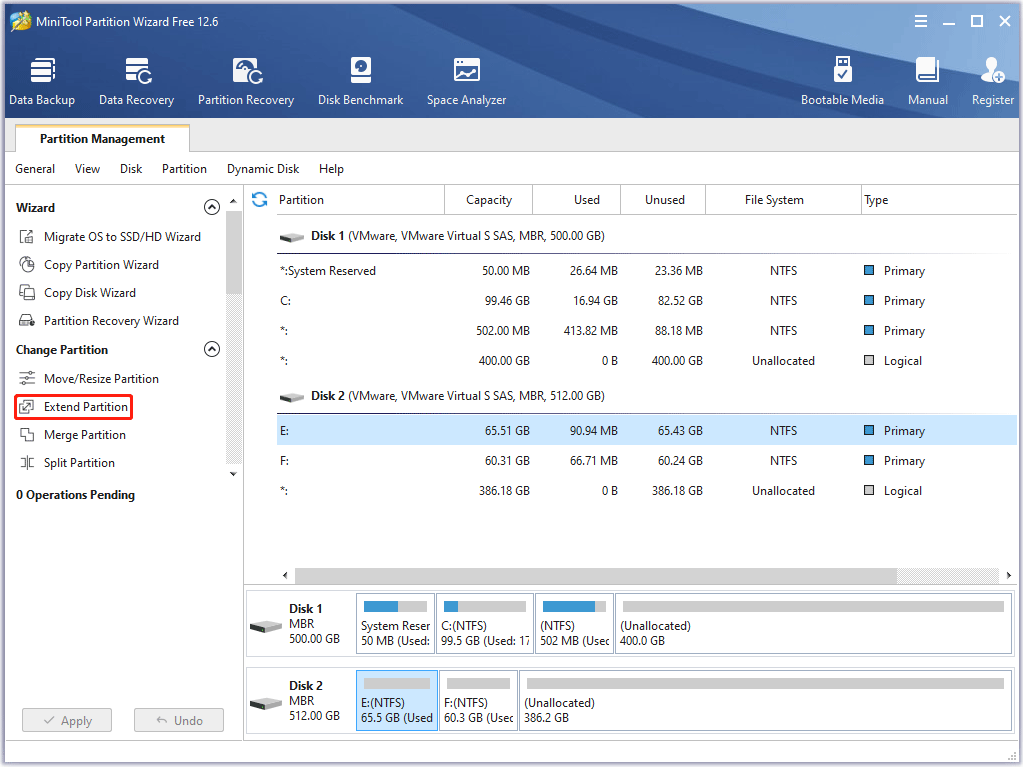Collapse the Wizard section

tap(212, 207)
